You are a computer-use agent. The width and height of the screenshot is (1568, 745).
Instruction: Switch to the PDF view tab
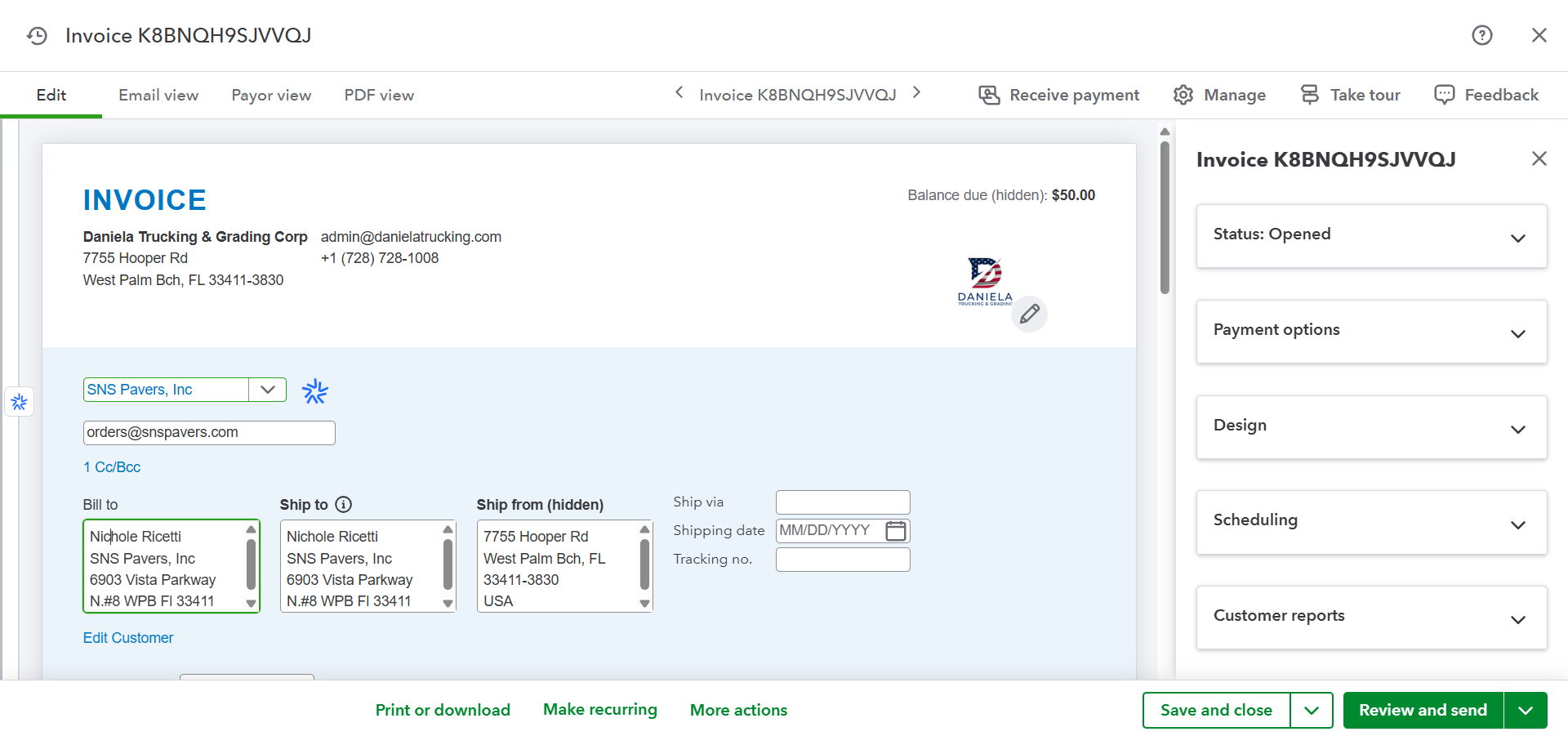tap(379, 96)
